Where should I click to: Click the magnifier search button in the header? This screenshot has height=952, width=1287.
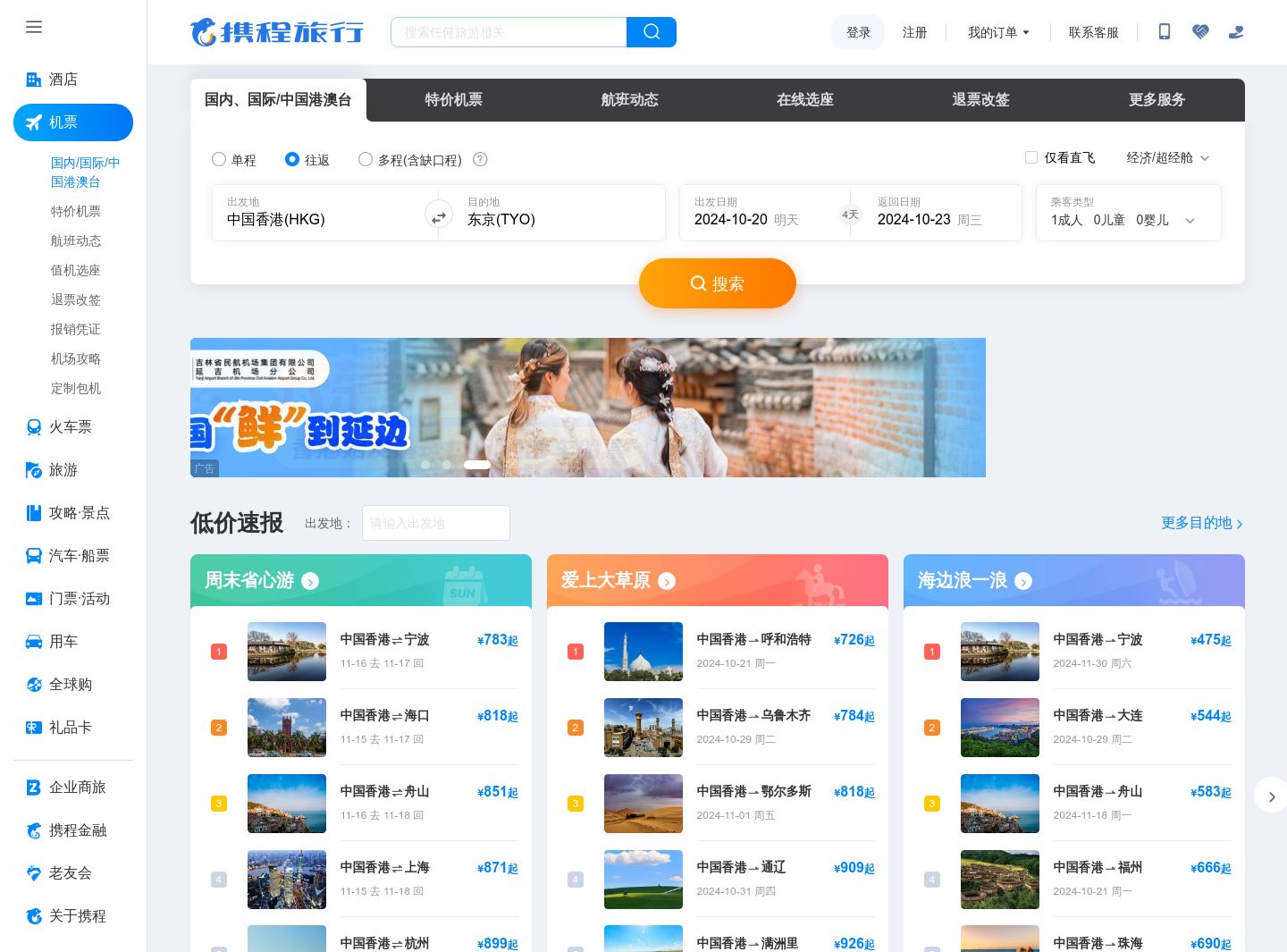click(652, 32)
